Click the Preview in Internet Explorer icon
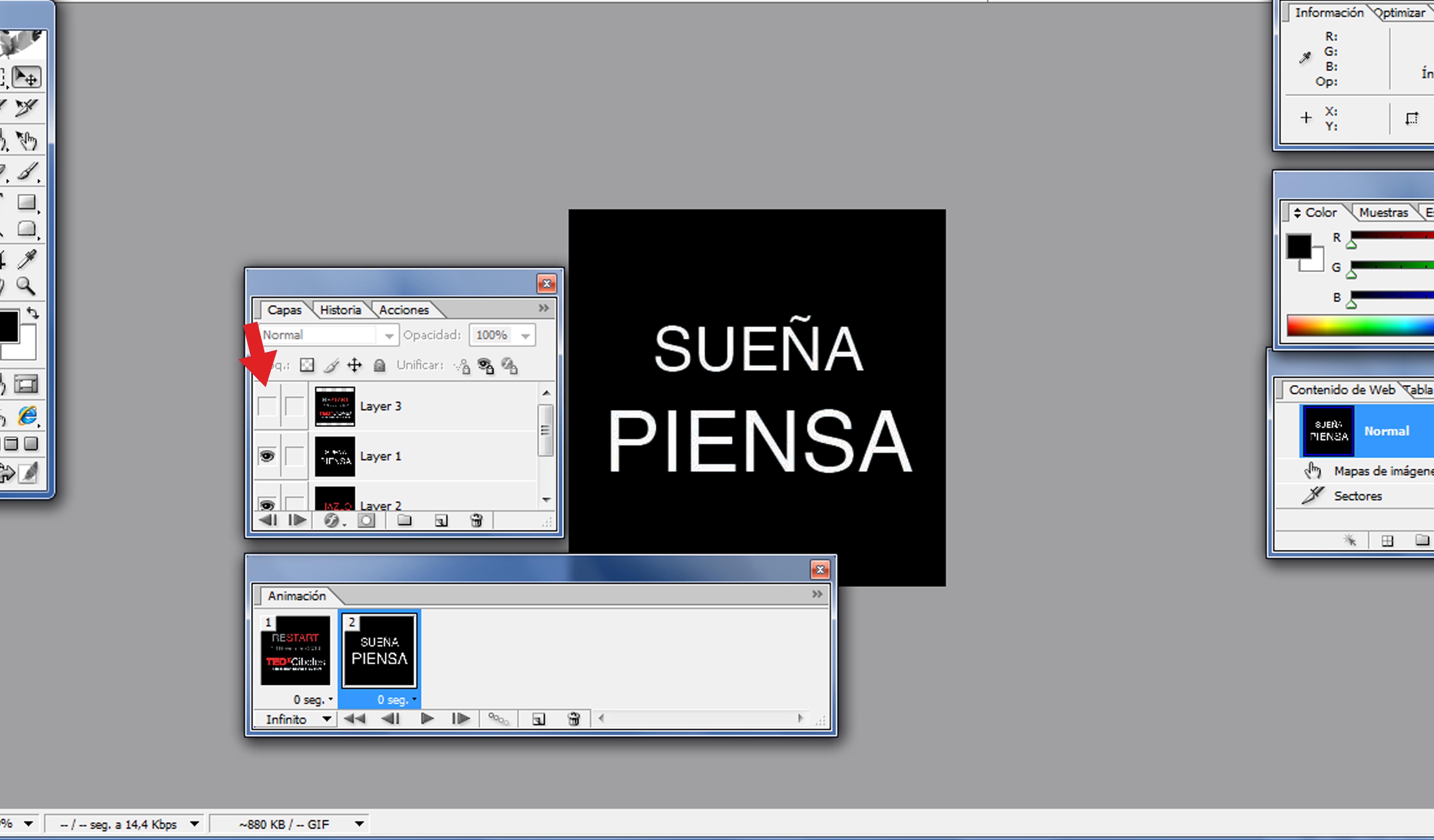The height and width of the screenshot is (840, 1434). pyautogui.click(x=27, y=416)
